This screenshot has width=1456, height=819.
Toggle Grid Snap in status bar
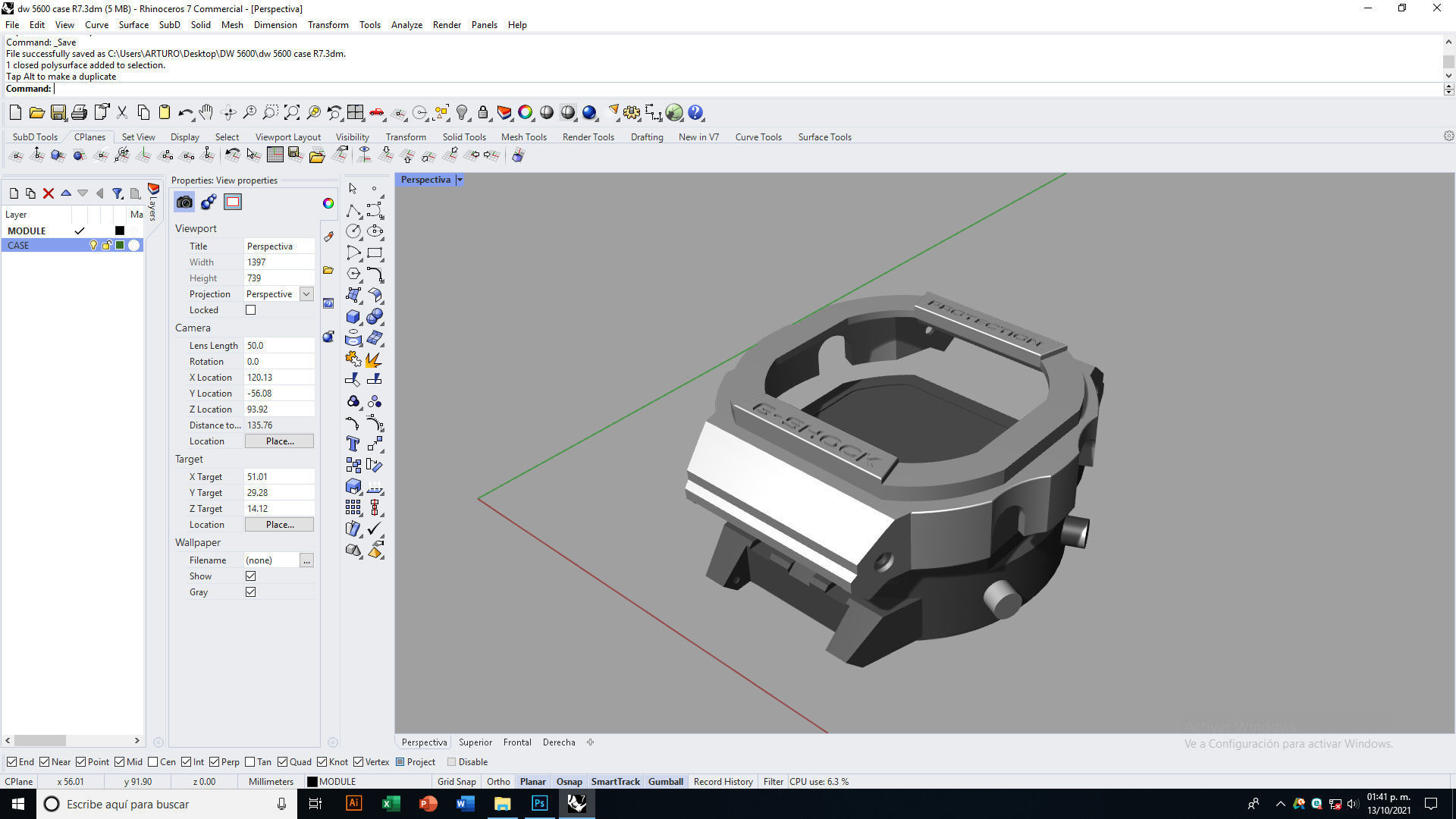click(x=457, y=782)
